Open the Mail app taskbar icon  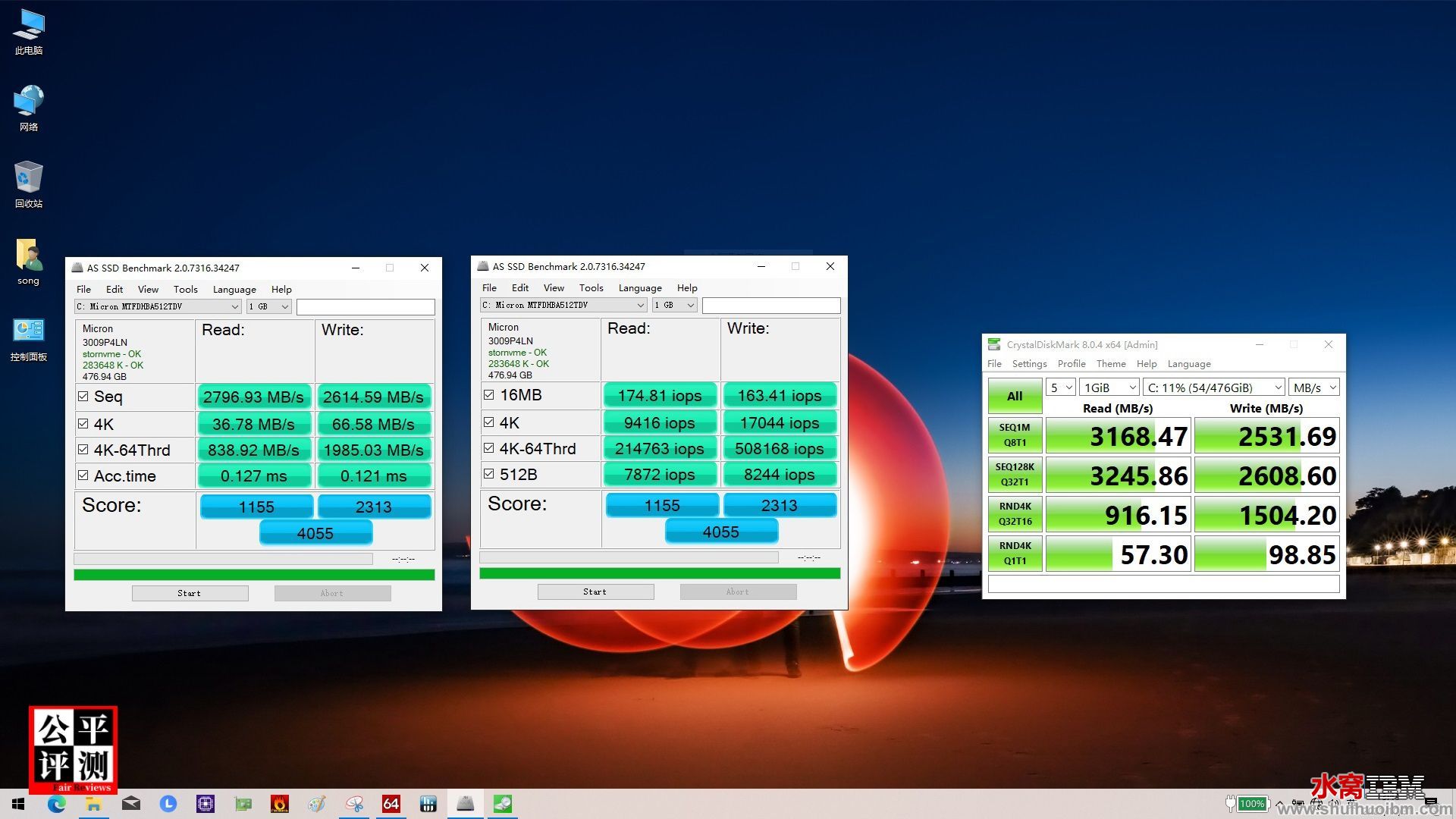pos(131,804)
